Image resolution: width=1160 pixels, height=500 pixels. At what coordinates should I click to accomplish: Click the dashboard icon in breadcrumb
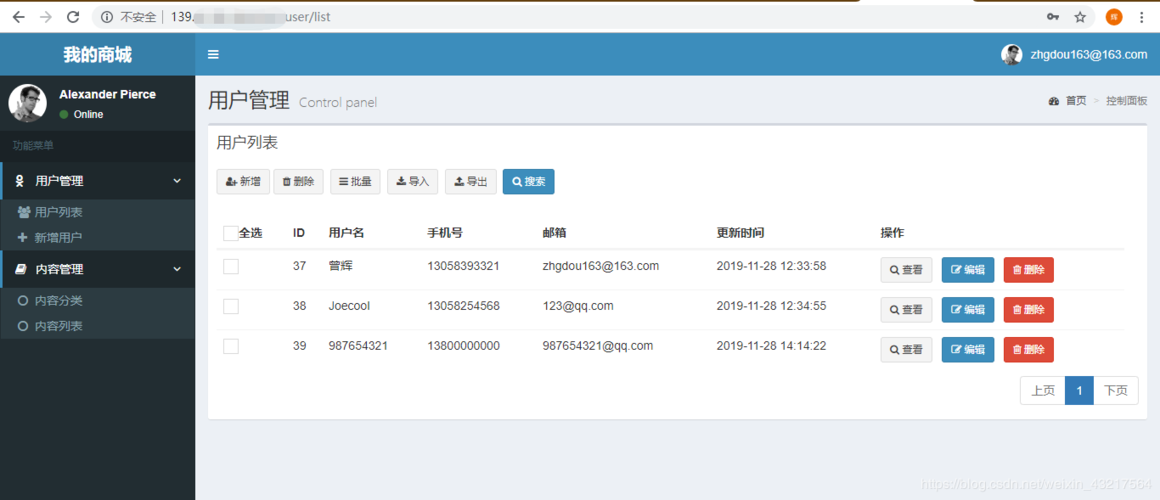[1053, 101]
